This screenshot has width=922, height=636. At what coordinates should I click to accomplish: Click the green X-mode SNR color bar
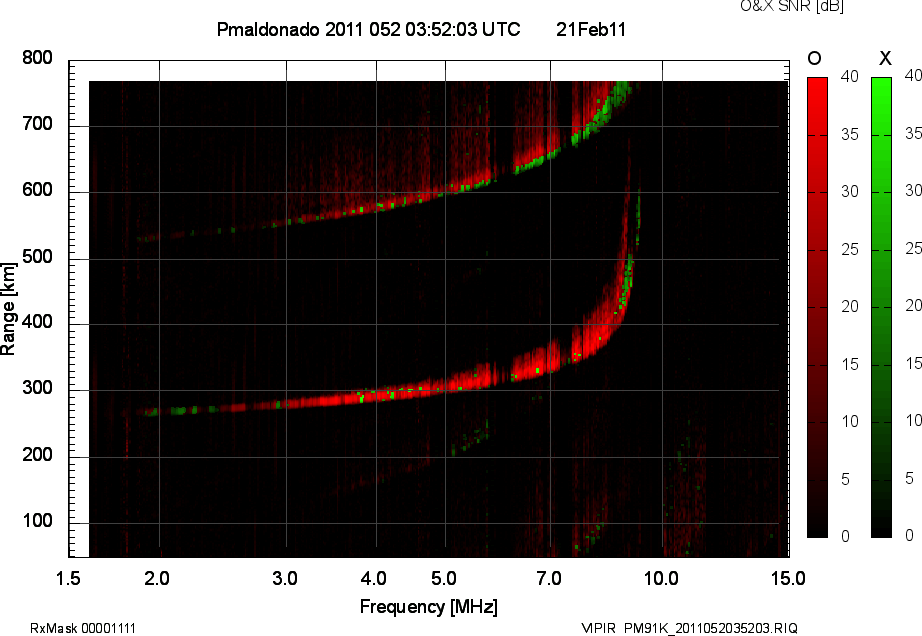(x=881, y=307)
